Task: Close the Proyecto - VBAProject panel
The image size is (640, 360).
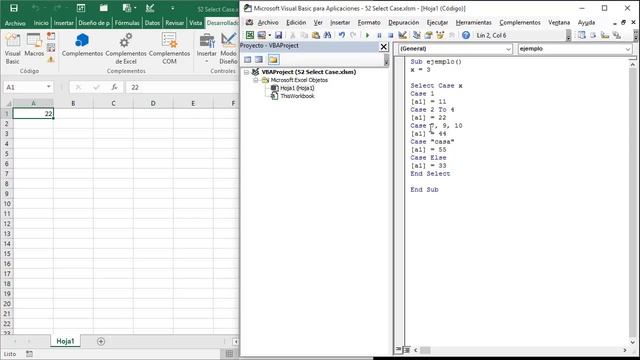Action: [x=384, y=47]
